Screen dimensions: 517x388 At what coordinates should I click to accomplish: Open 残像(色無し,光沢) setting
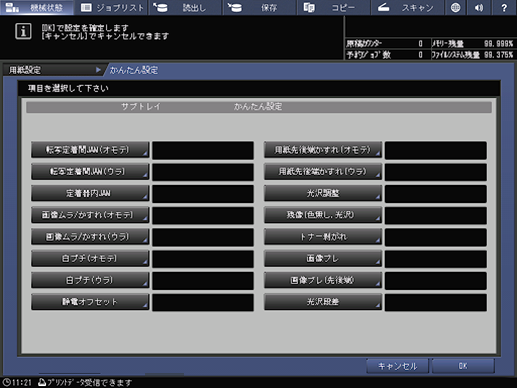(323, 215)
